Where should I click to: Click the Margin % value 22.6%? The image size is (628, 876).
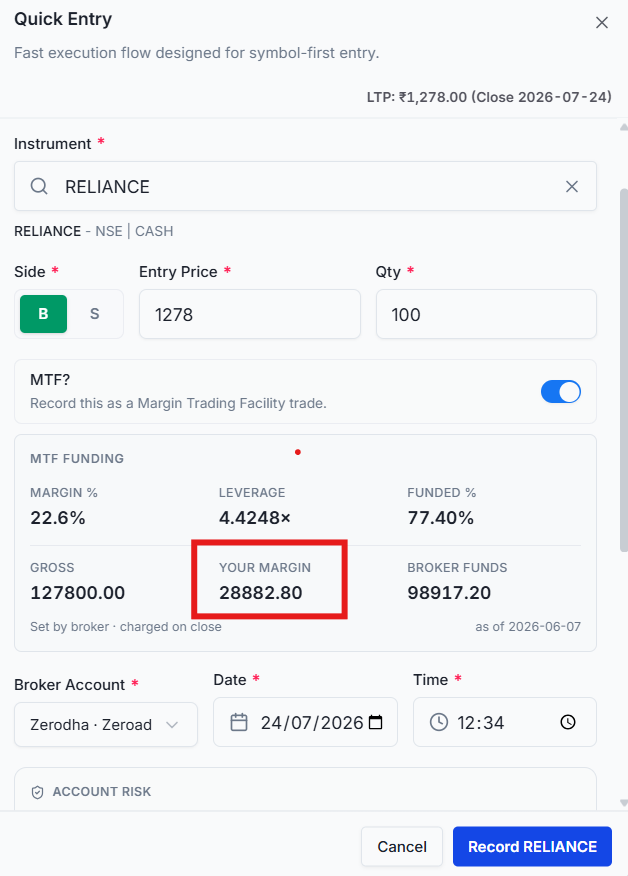[x=58, y=518]
